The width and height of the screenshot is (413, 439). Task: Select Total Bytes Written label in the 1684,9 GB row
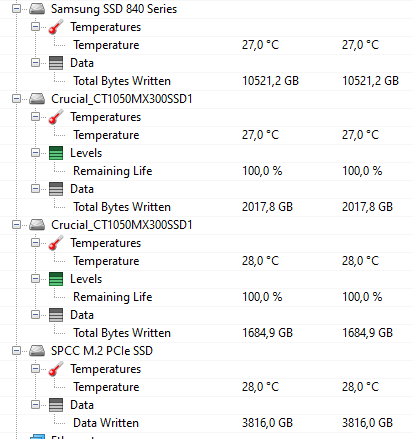pyautogui.click(x=122, y=333)
